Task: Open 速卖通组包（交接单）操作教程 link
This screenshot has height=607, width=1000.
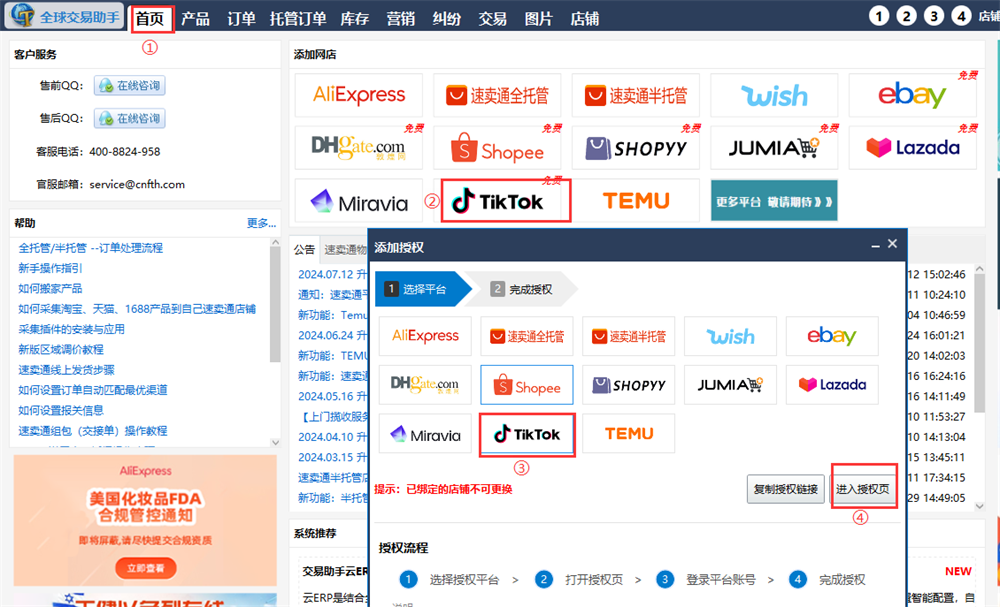Action: [92, 431]
